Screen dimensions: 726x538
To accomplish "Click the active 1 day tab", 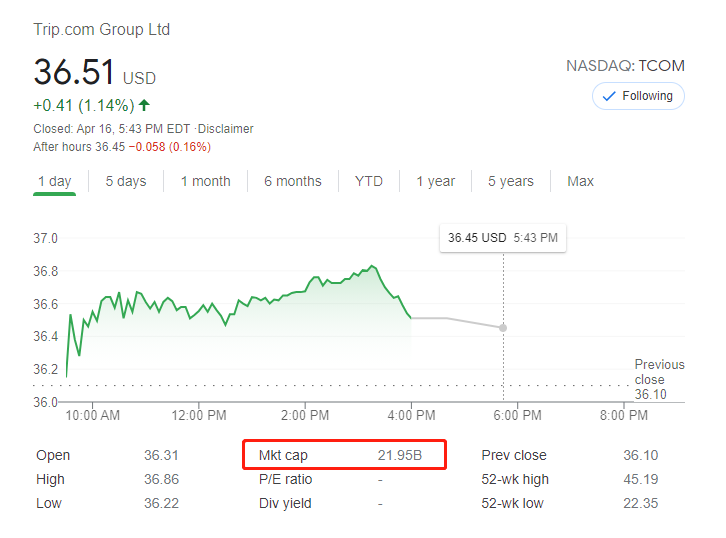I will (54, 181).
